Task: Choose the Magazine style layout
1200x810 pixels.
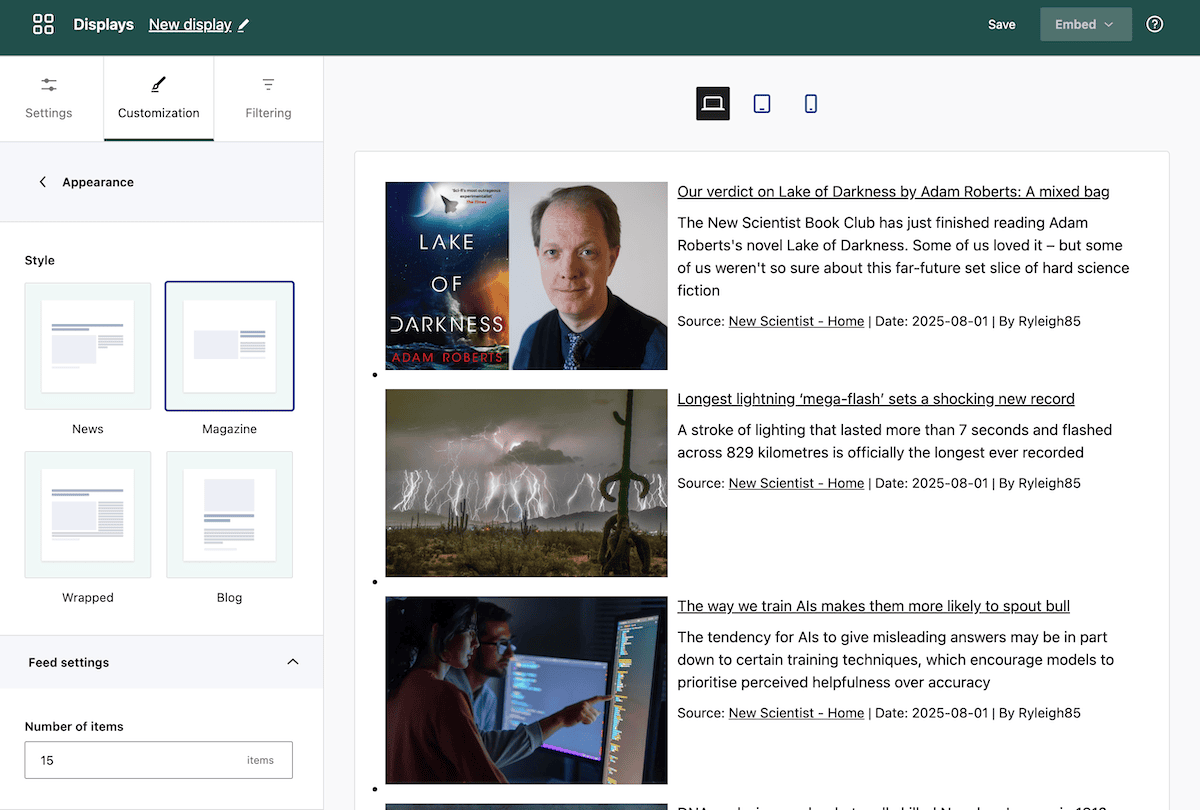Action: 230,346
